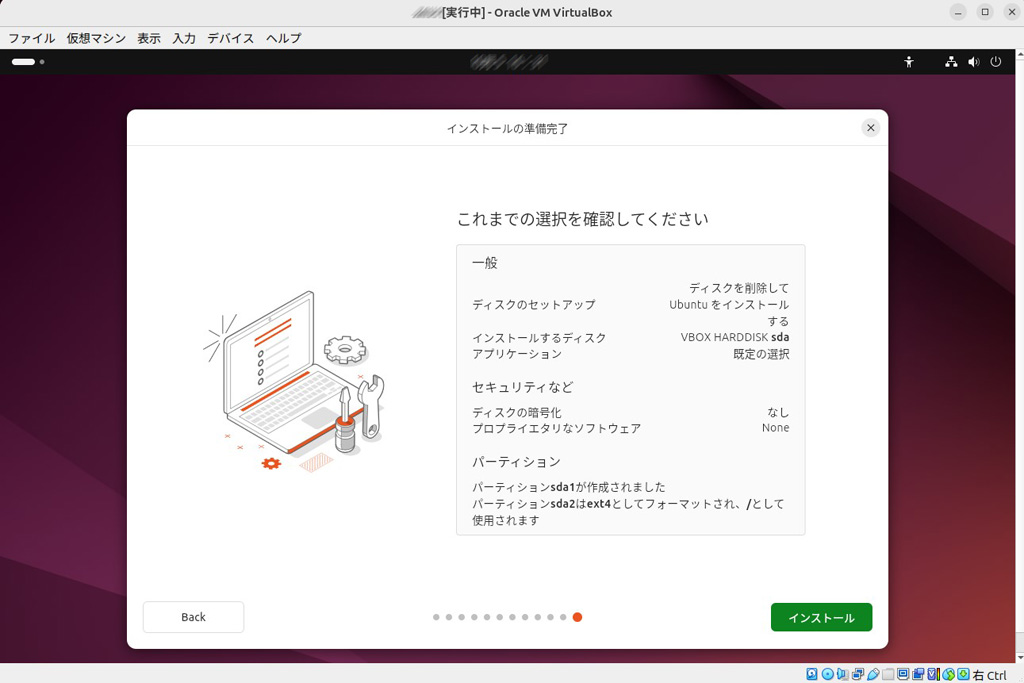Click the network adapter status icon
Viewport: 1024px width, 683px height.
[858, 674]
